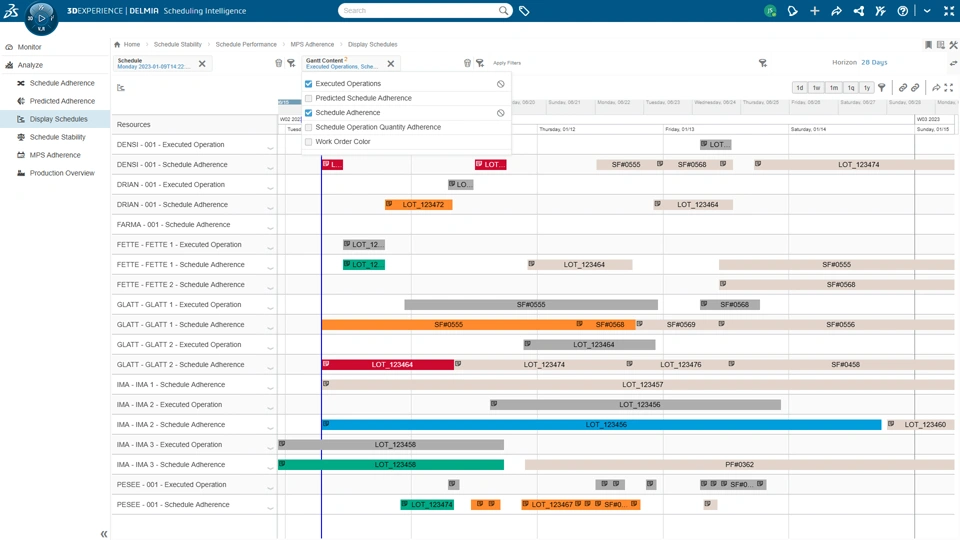
Task: Toggle fullscreen from the top bar
Action: pos(949,11)
